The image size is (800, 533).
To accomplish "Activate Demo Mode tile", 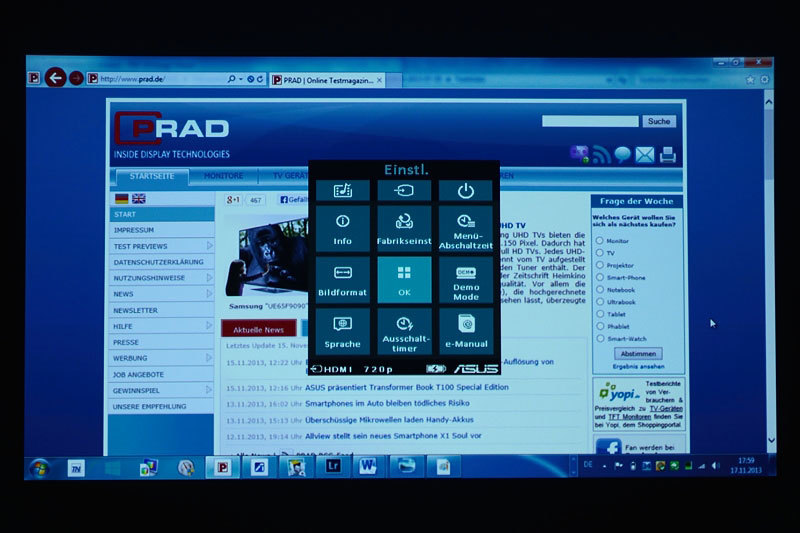I will coord(466,280).
